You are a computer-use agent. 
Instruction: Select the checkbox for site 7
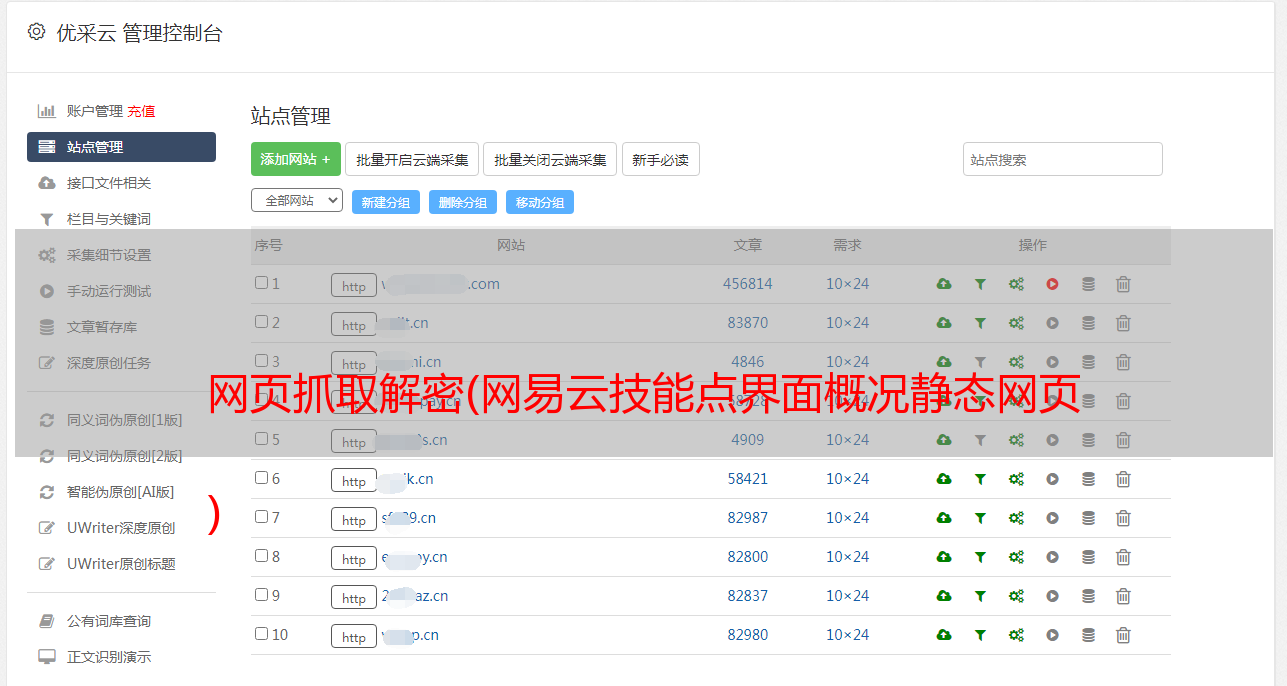coord(261,517)
